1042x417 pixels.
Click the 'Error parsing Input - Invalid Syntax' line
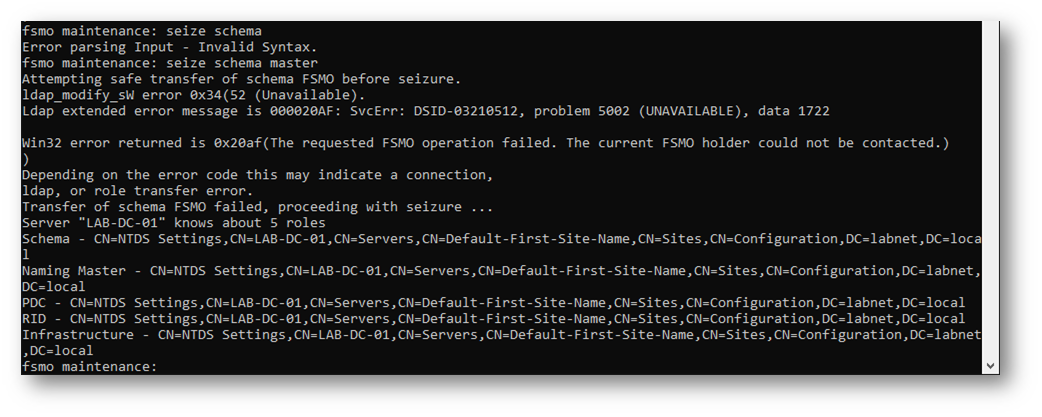pos(170,47)
